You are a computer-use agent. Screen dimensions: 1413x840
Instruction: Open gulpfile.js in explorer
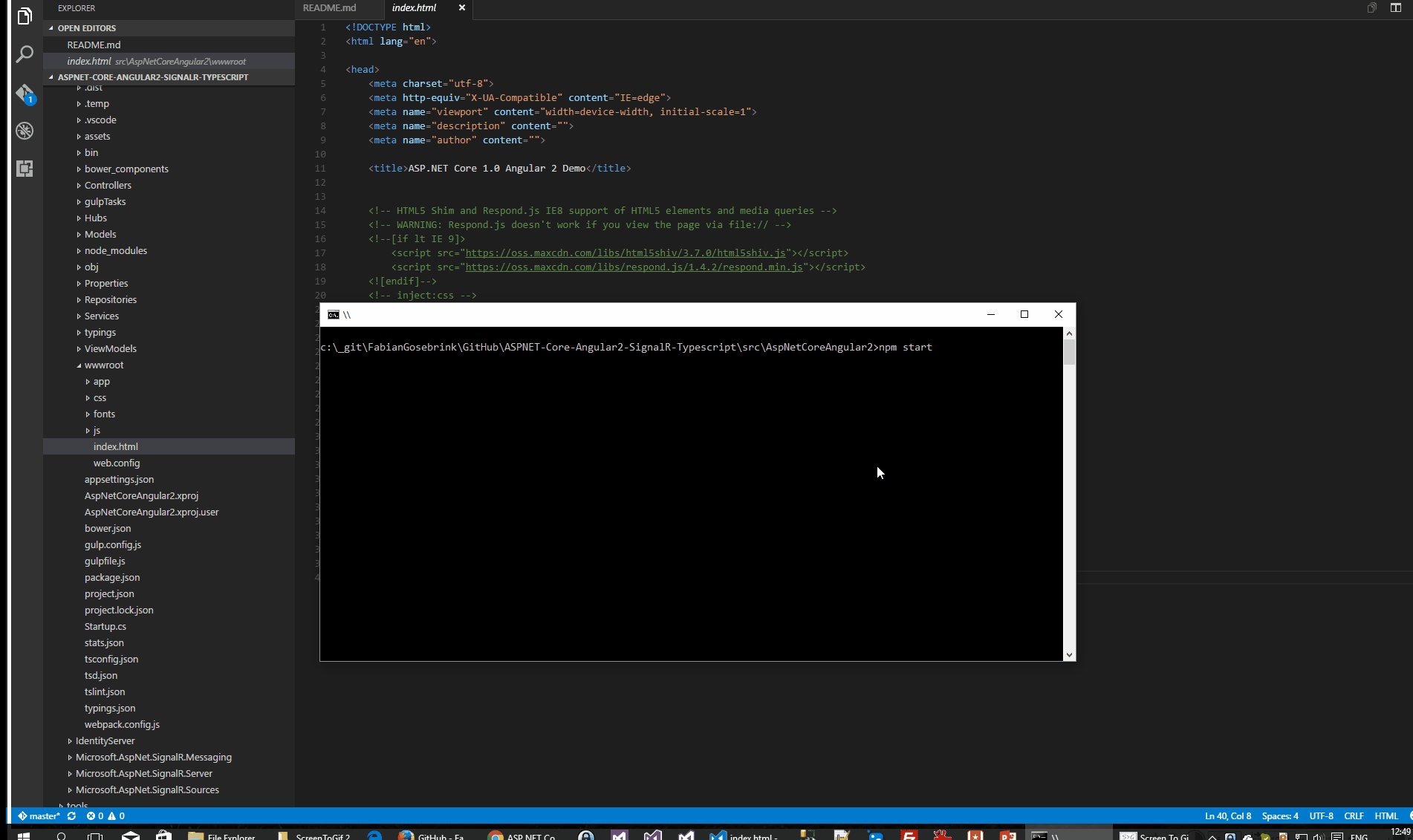(169, 561)
